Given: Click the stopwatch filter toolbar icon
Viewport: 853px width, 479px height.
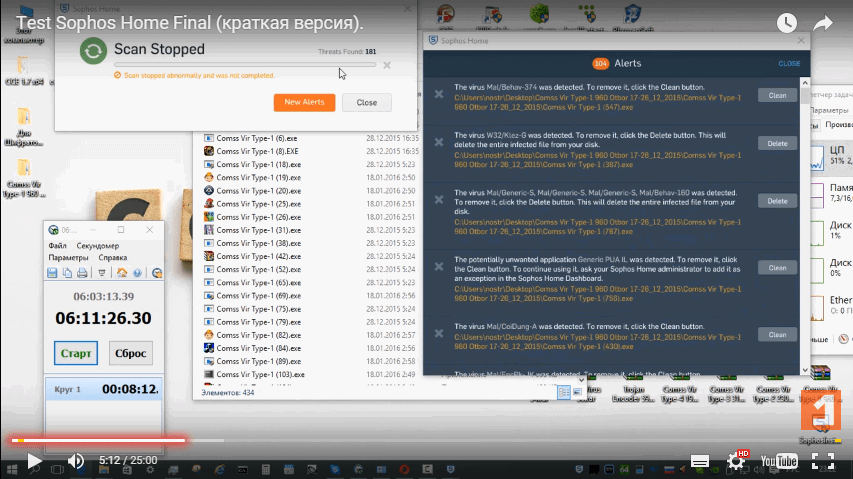Looking at the screenshot, I should click(x=102, y=273).
